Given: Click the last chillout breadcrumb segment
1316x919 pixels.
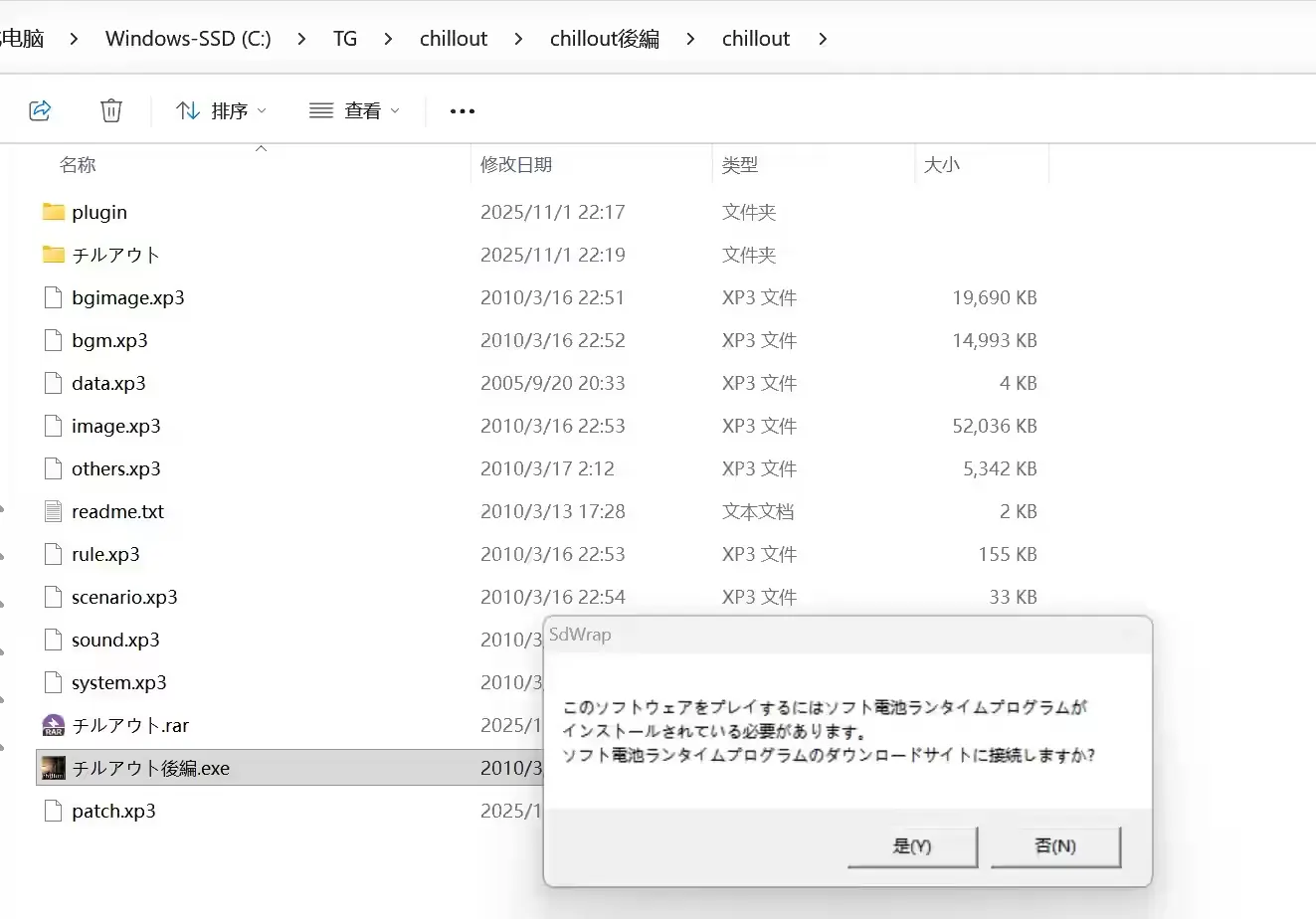Looking at the screenshot, I should click(x=756, y=39).
